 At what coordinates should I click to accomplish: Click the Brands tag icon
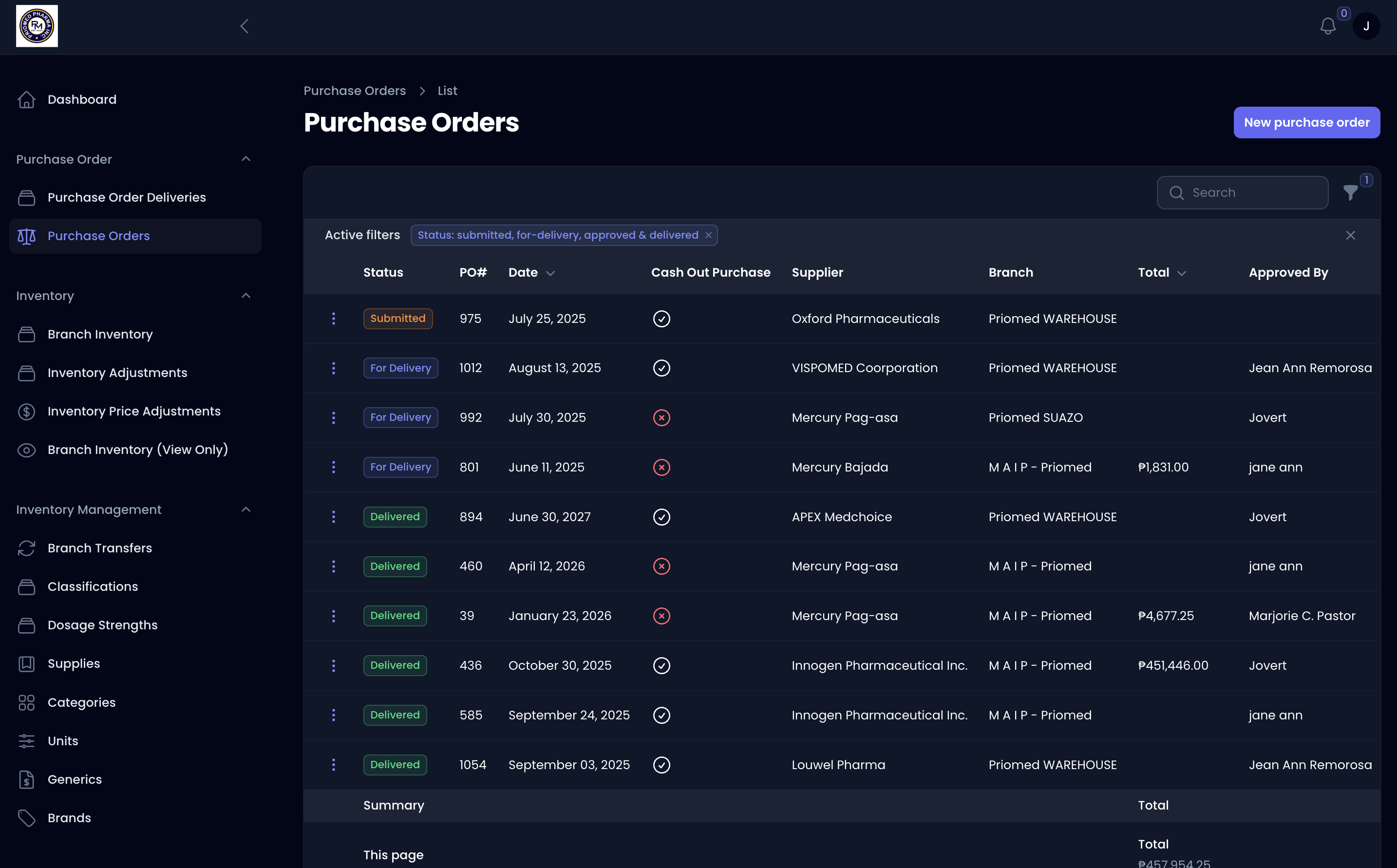[27, 817]
